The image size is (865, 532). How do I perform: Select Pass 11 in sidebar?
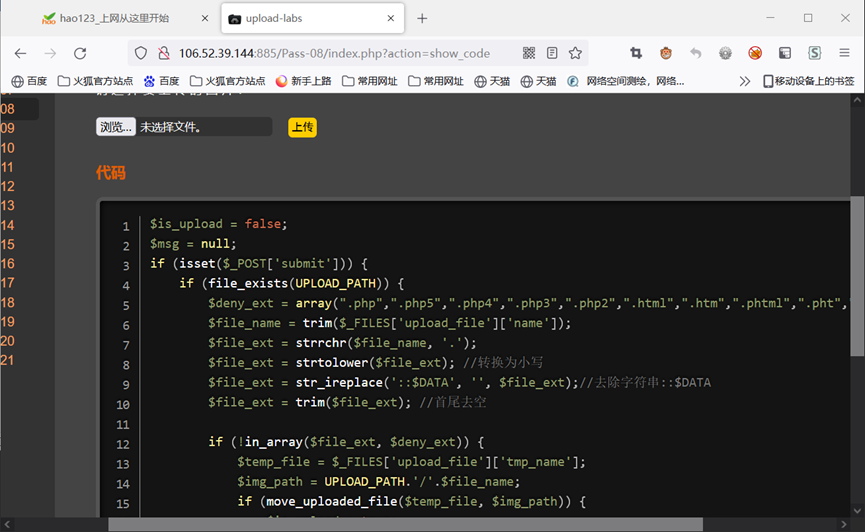[x=7, y=167]
